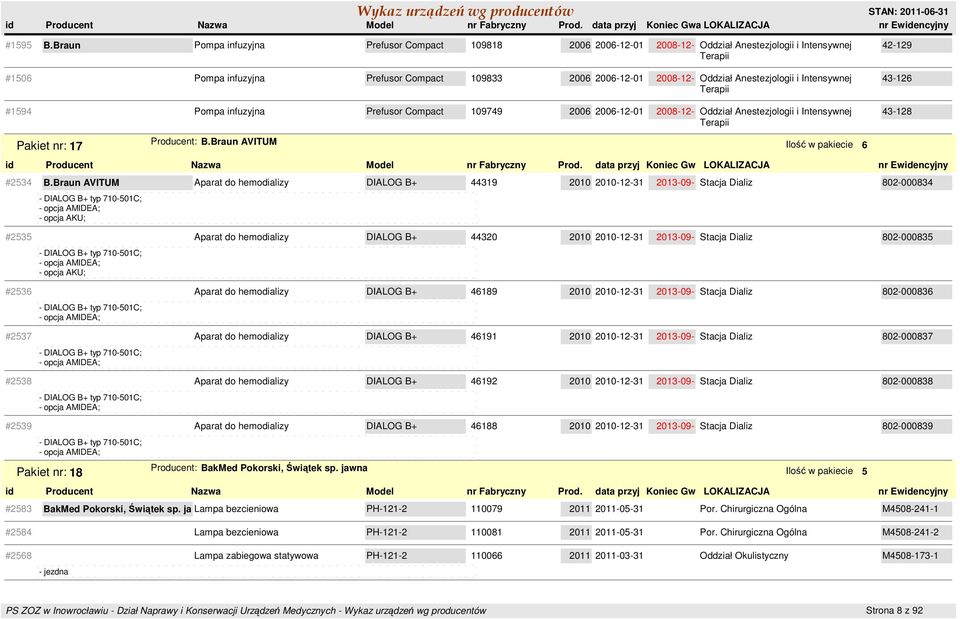Click the 'Pakiet nr: 17' heading
The width and height of the screenshot is (960, 619).
50,146
